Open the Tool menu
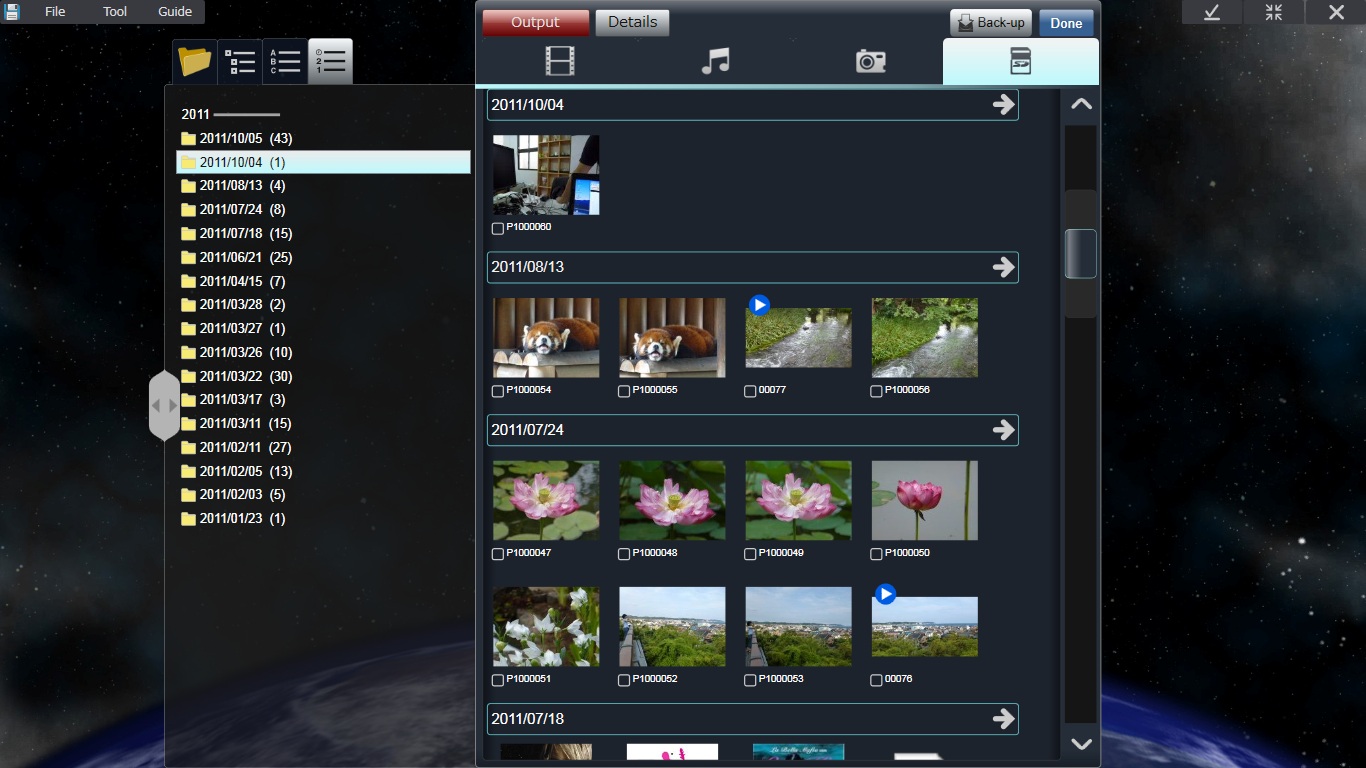 (115, 12)
